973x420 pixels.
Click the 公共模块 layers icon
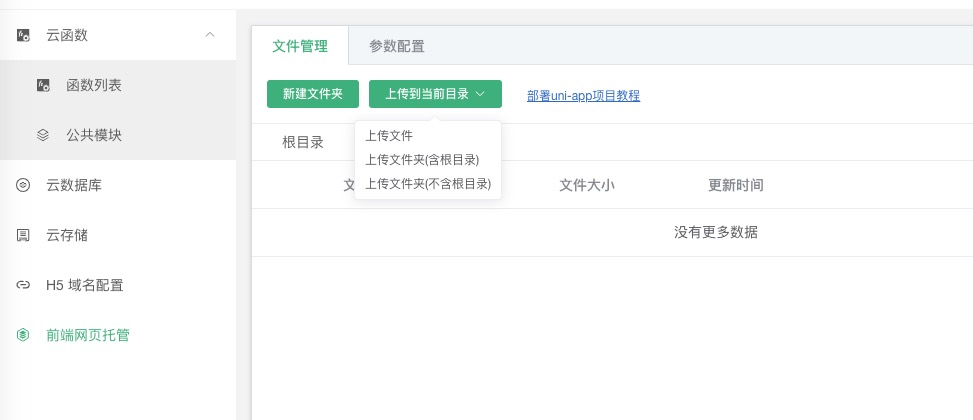pyautogui.click(x=43, y=135)
